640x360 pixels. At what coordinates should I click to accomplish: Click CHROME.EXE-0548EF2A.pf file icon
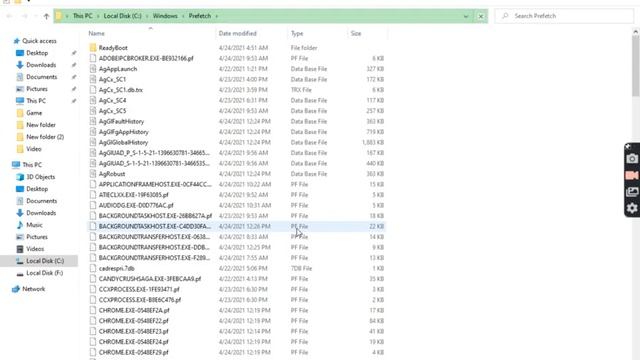point(93,310)
